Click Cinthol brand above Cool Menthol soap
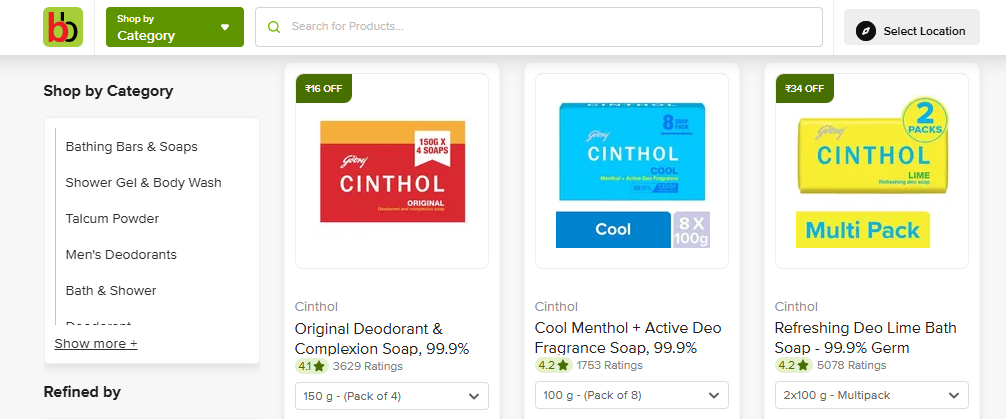 point(556,307)
